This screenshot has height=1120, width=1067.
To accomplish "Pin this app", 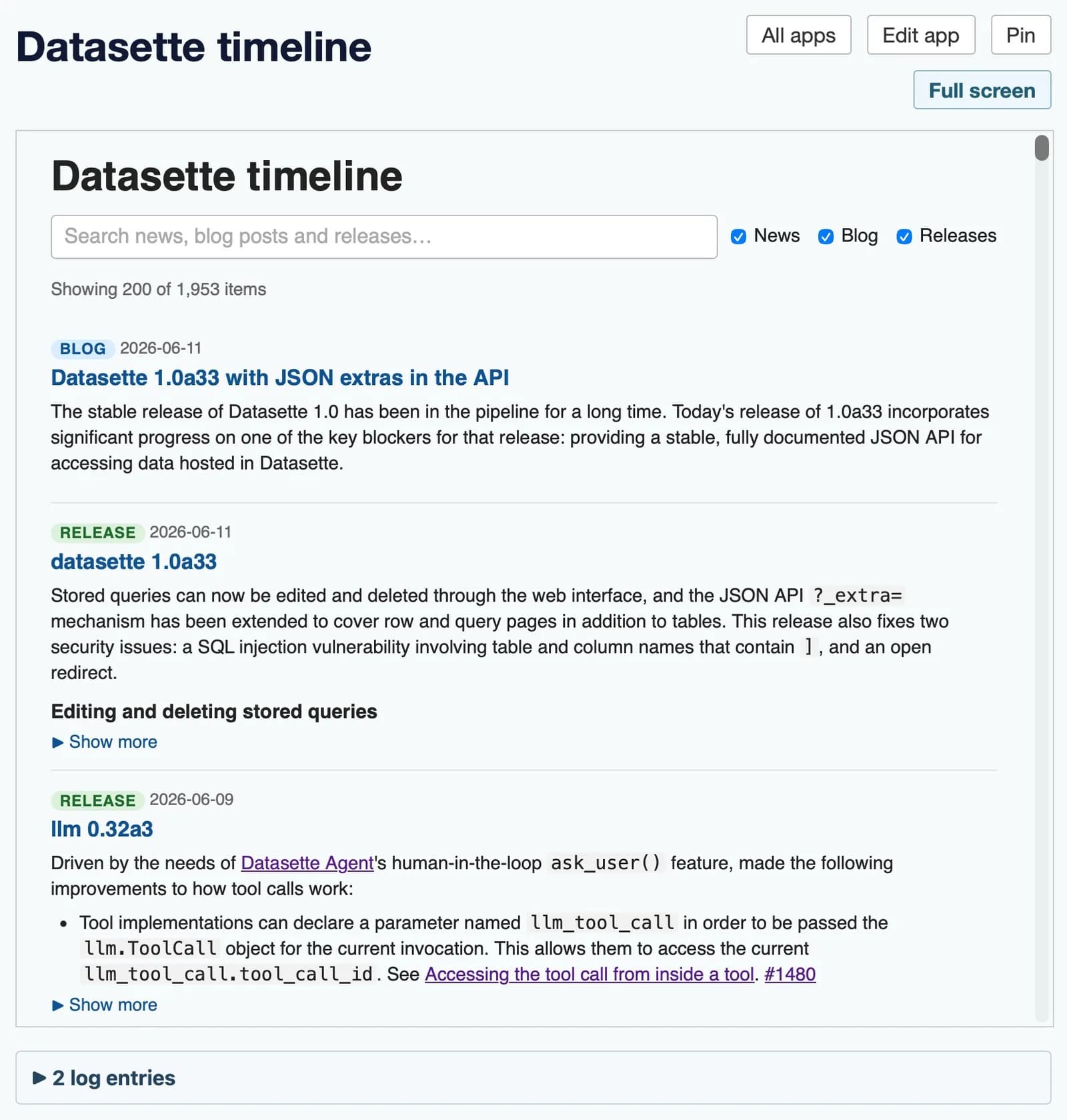I will [1020, 35].
